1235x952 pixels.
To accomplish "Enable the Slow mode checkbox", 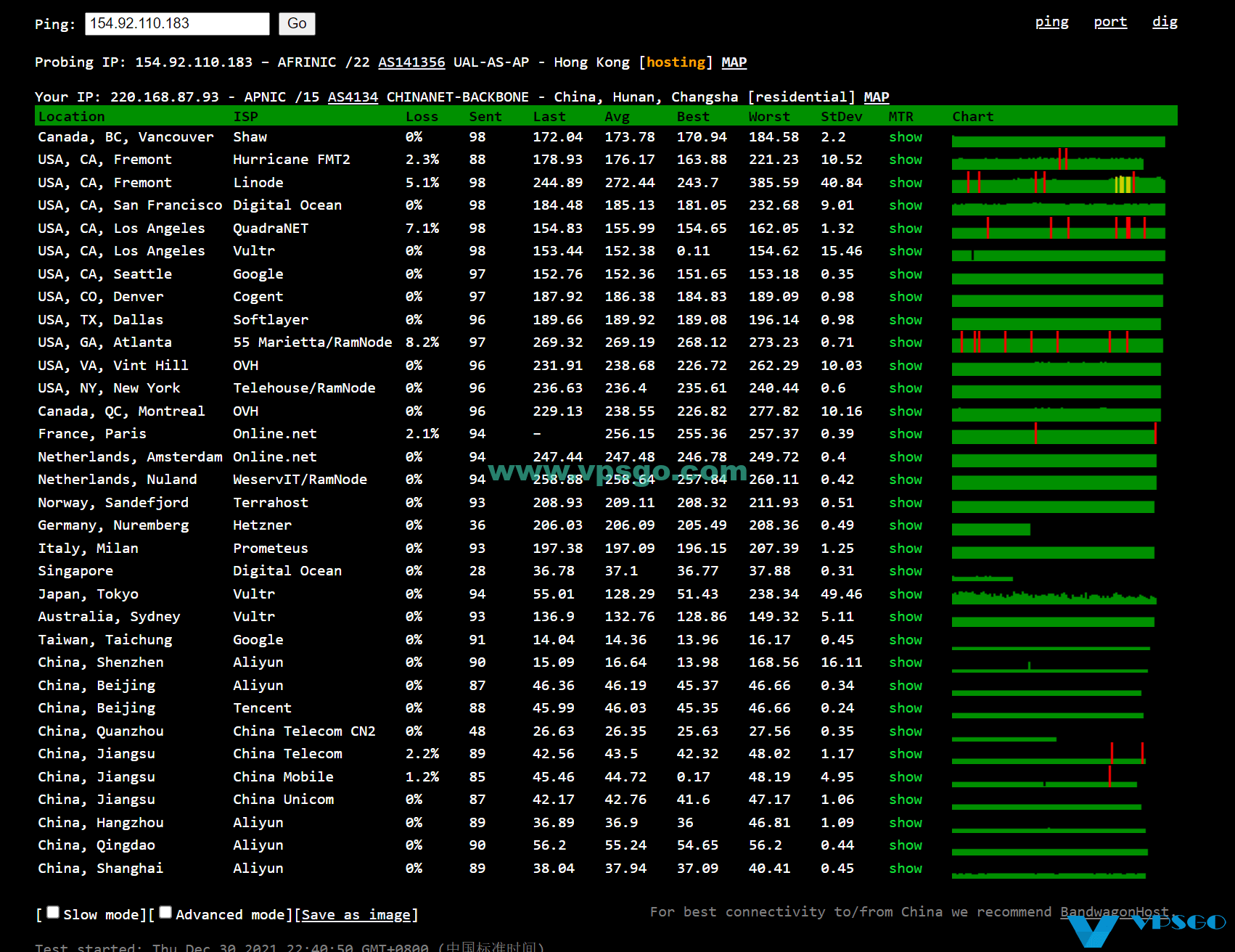I will (x=53, y=913).
